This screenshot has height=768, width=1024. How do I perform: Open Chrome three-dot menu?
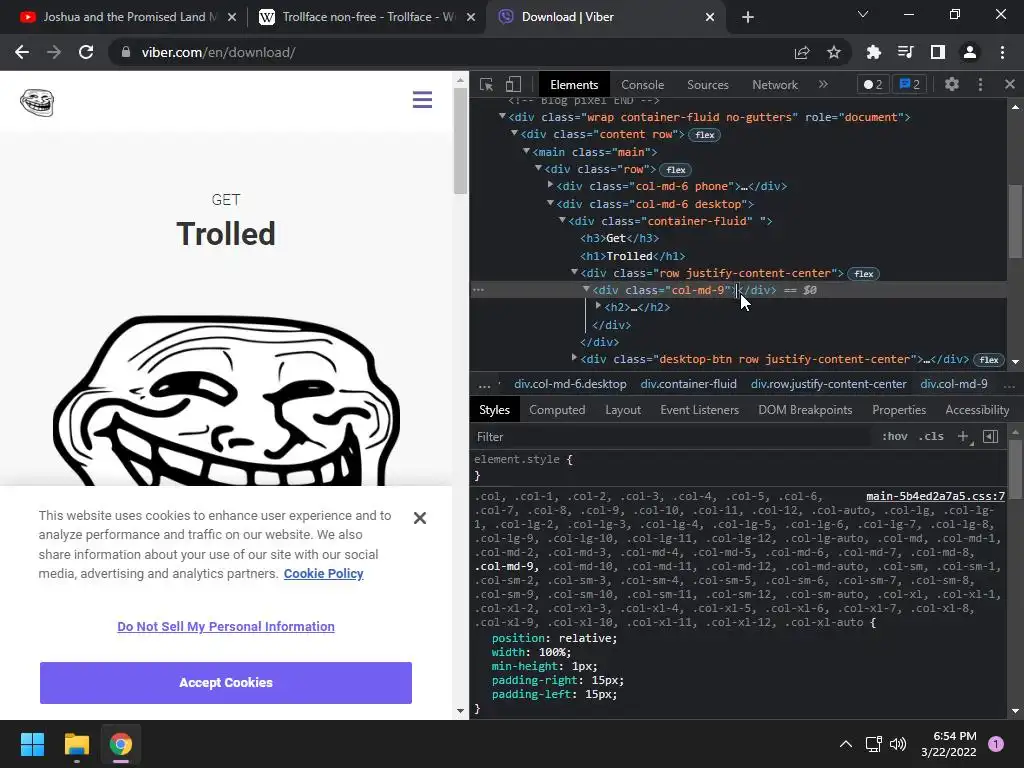pos(1002,52)
